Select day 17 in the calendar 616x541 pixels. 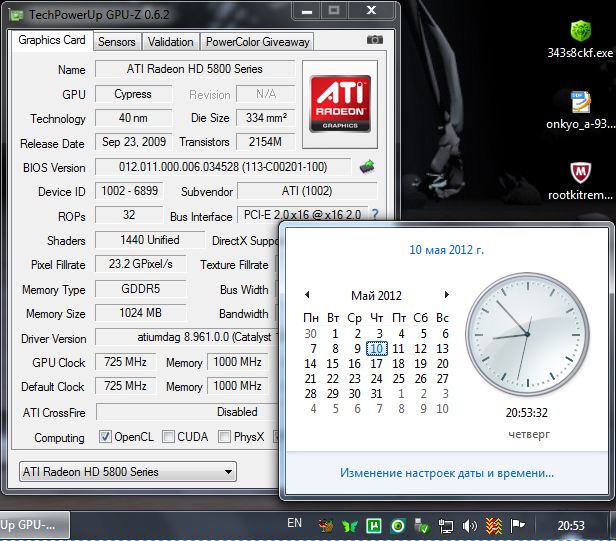pos(377,363)
